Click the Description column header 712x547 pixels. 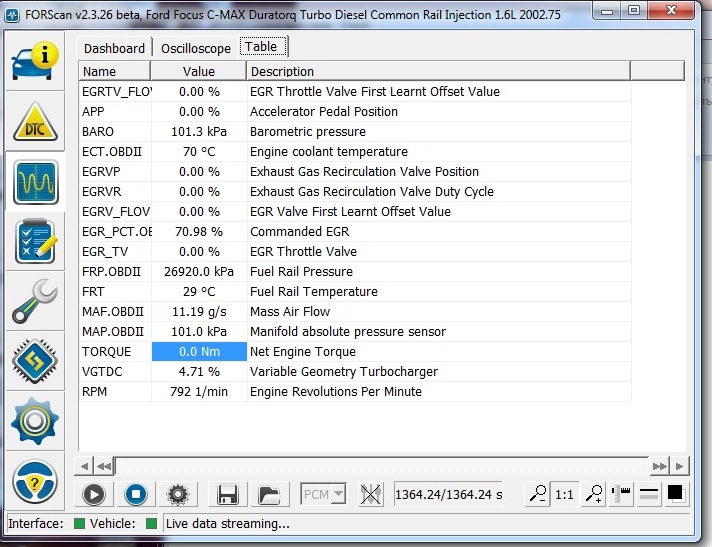click(440, 72)
